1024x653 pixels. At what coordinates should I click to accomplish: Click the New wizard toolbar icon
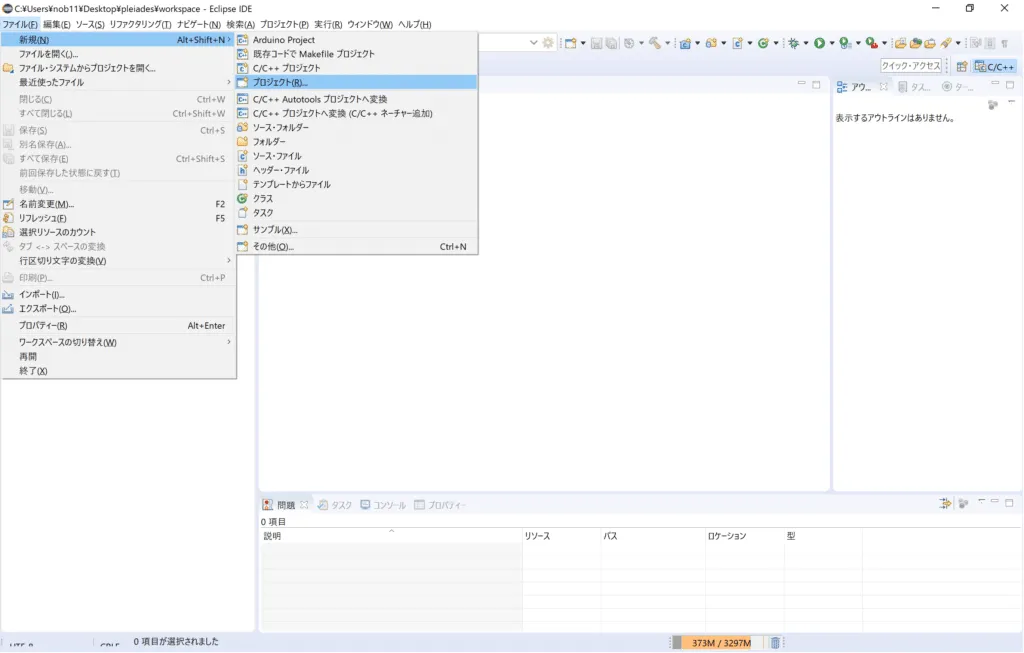[570, 43]
